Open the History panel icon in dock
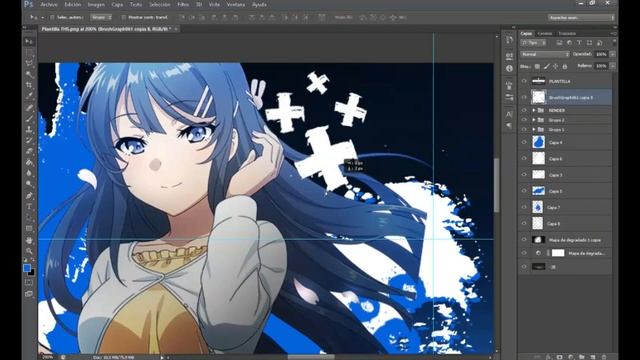The width and height of the screenshot is (640, 360). (509, 40)
